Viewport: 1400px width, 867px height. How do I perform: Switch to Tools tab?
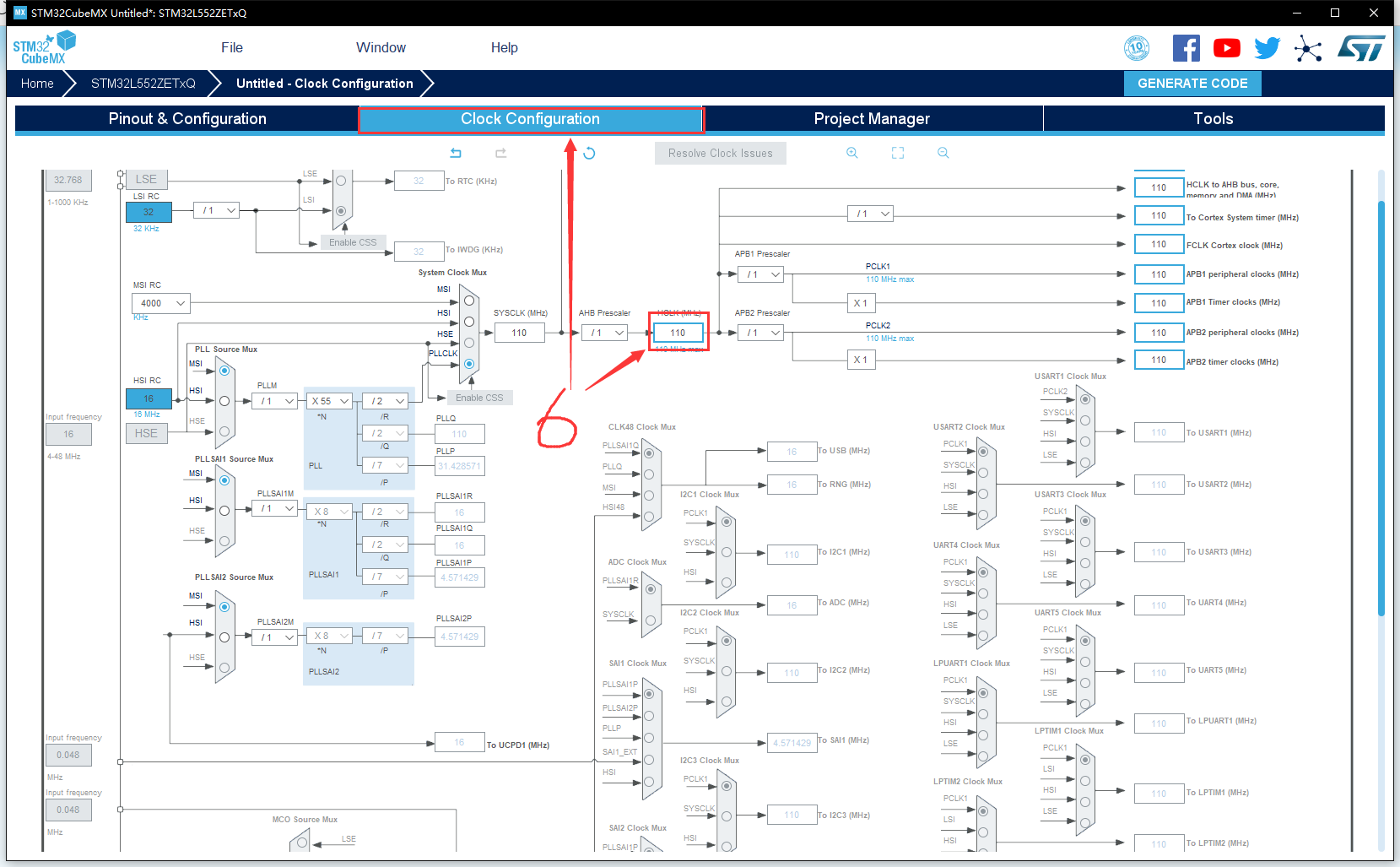tap(1214, 119)
